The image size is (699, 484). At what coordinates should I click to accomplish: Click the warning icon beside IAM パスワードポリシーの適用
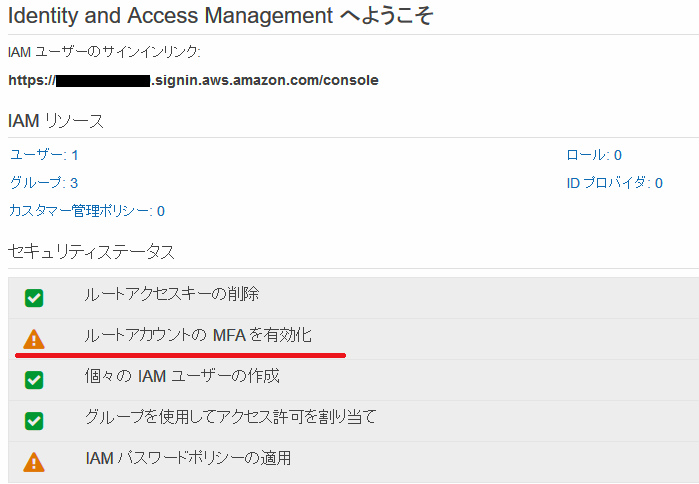click(x=34, y=461)
